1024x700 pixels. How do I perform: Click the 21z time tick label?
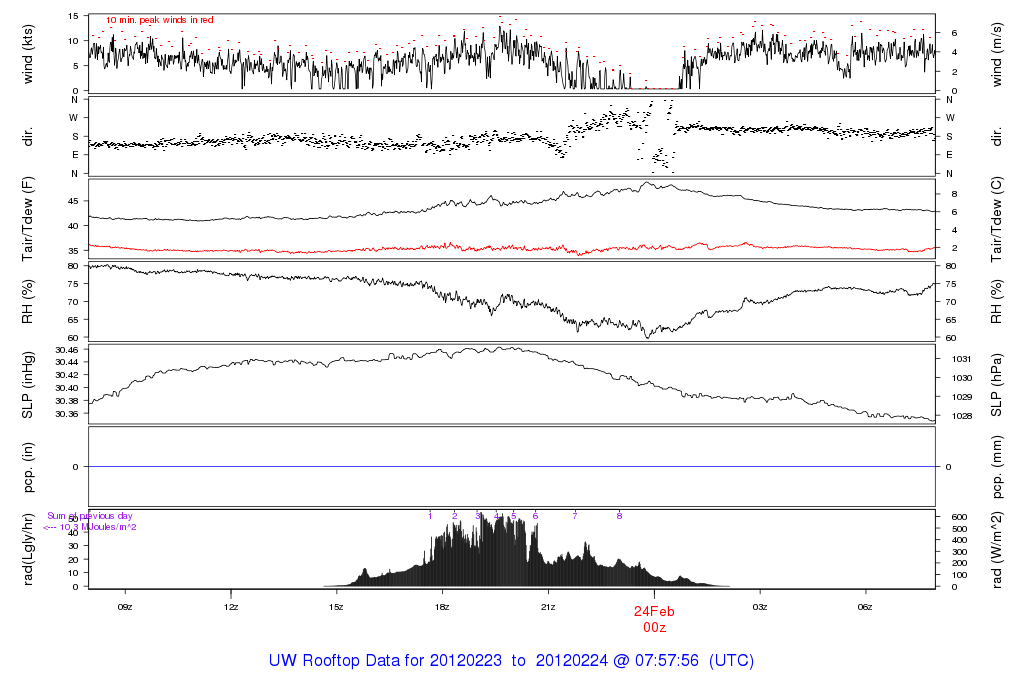click(x=548, y=606)
